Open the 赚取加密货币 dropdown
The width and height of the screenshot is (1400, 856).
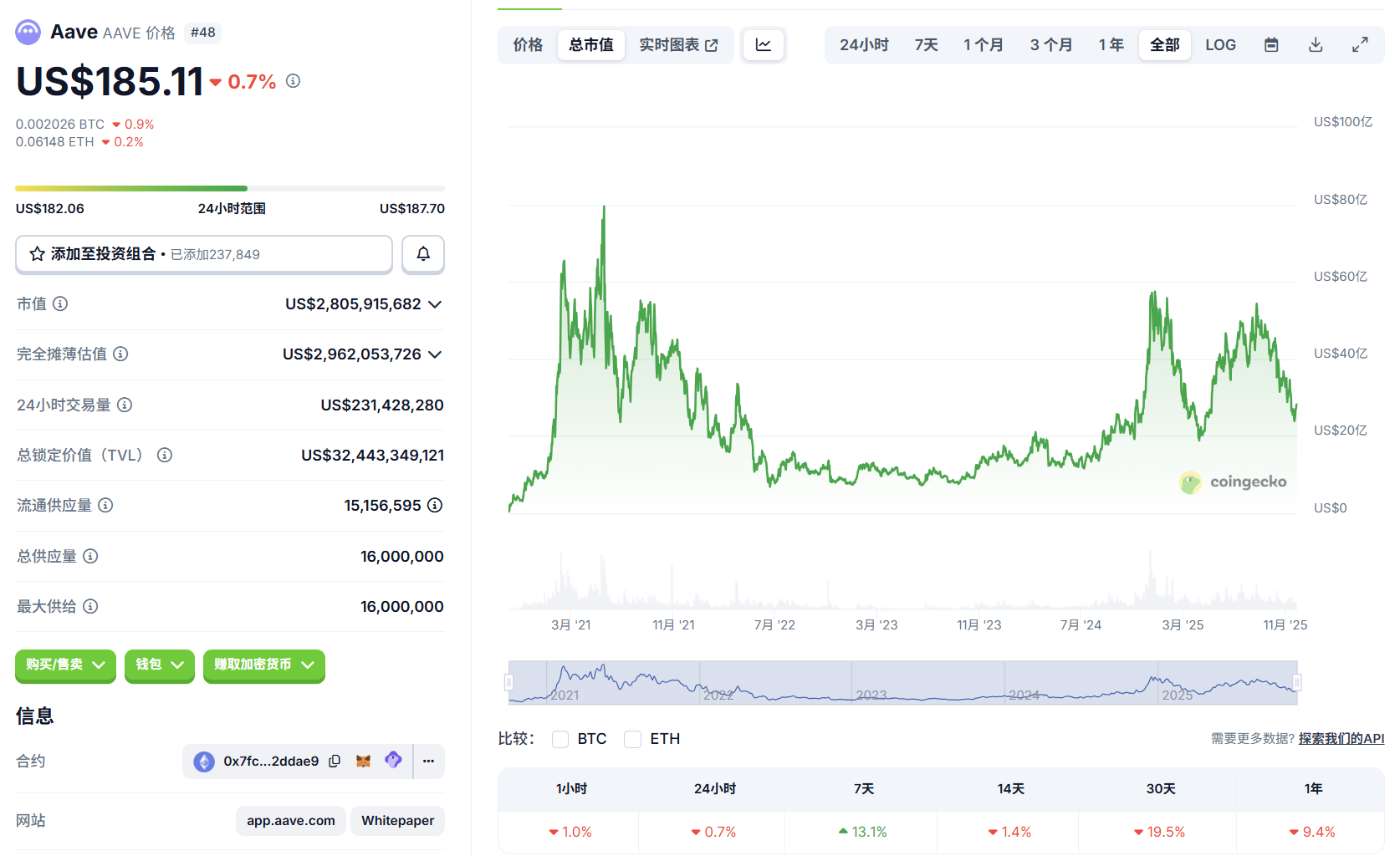[x=263, y=665]
